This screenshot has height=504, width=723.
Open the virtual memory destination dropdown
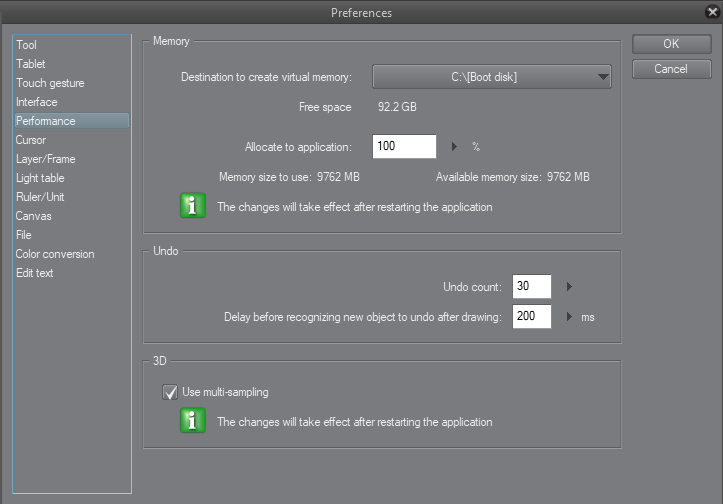(492, 77)
